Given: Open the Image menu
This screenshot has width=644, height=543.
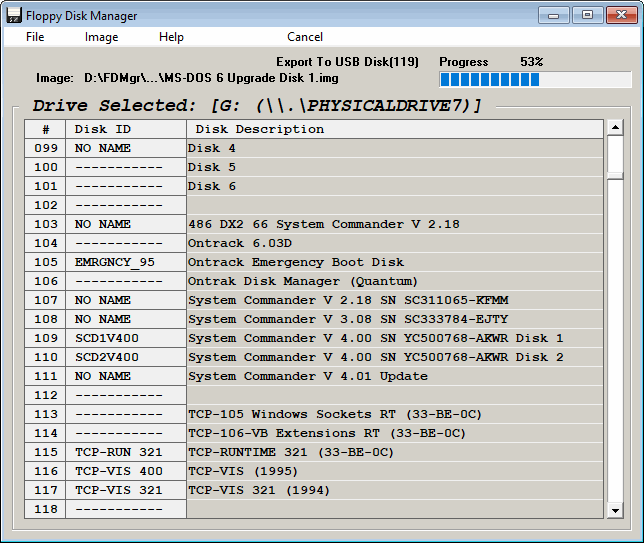Looking at the screenshot, I should click(101, 37).
